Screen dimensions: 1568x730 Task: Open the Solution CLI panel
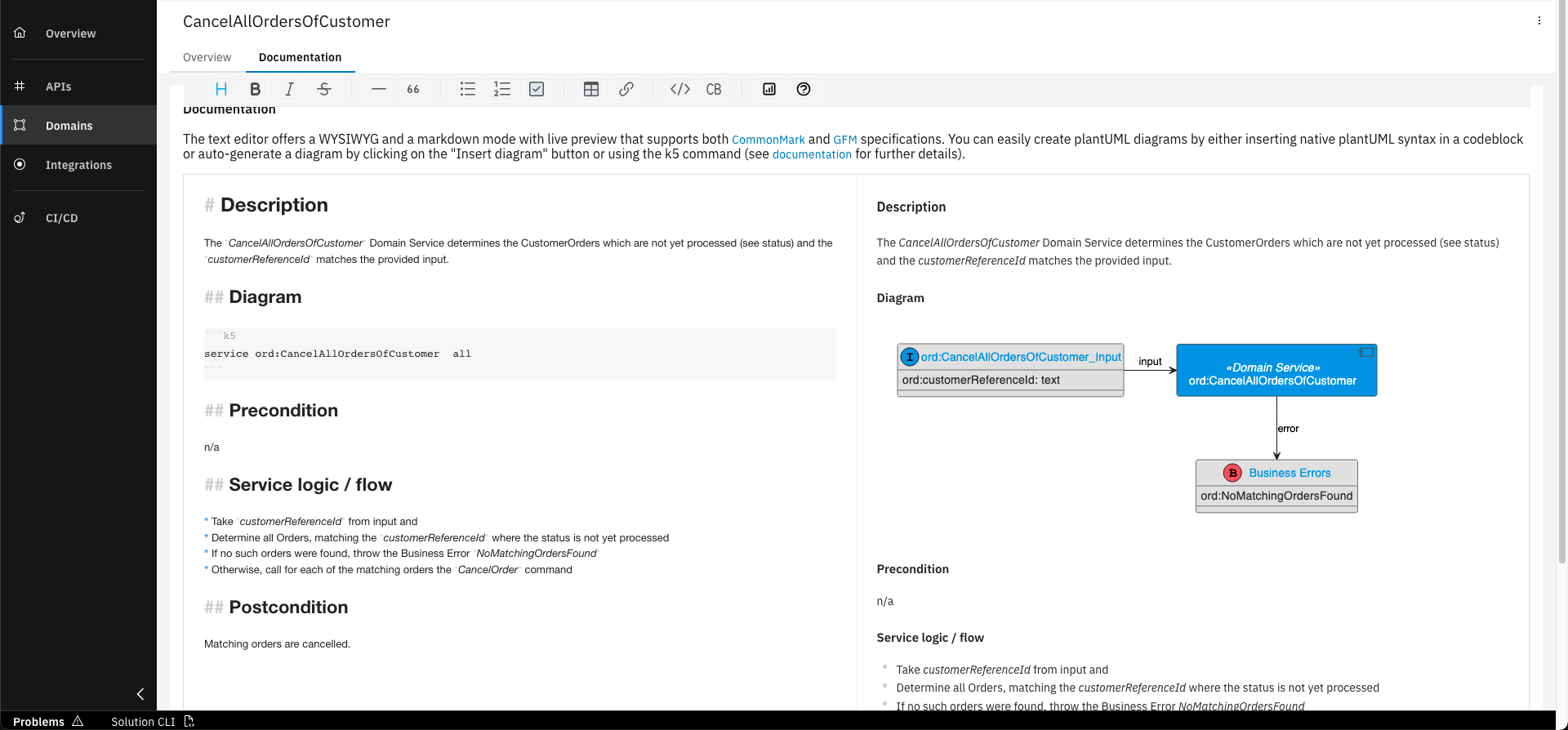click(152, 721)
